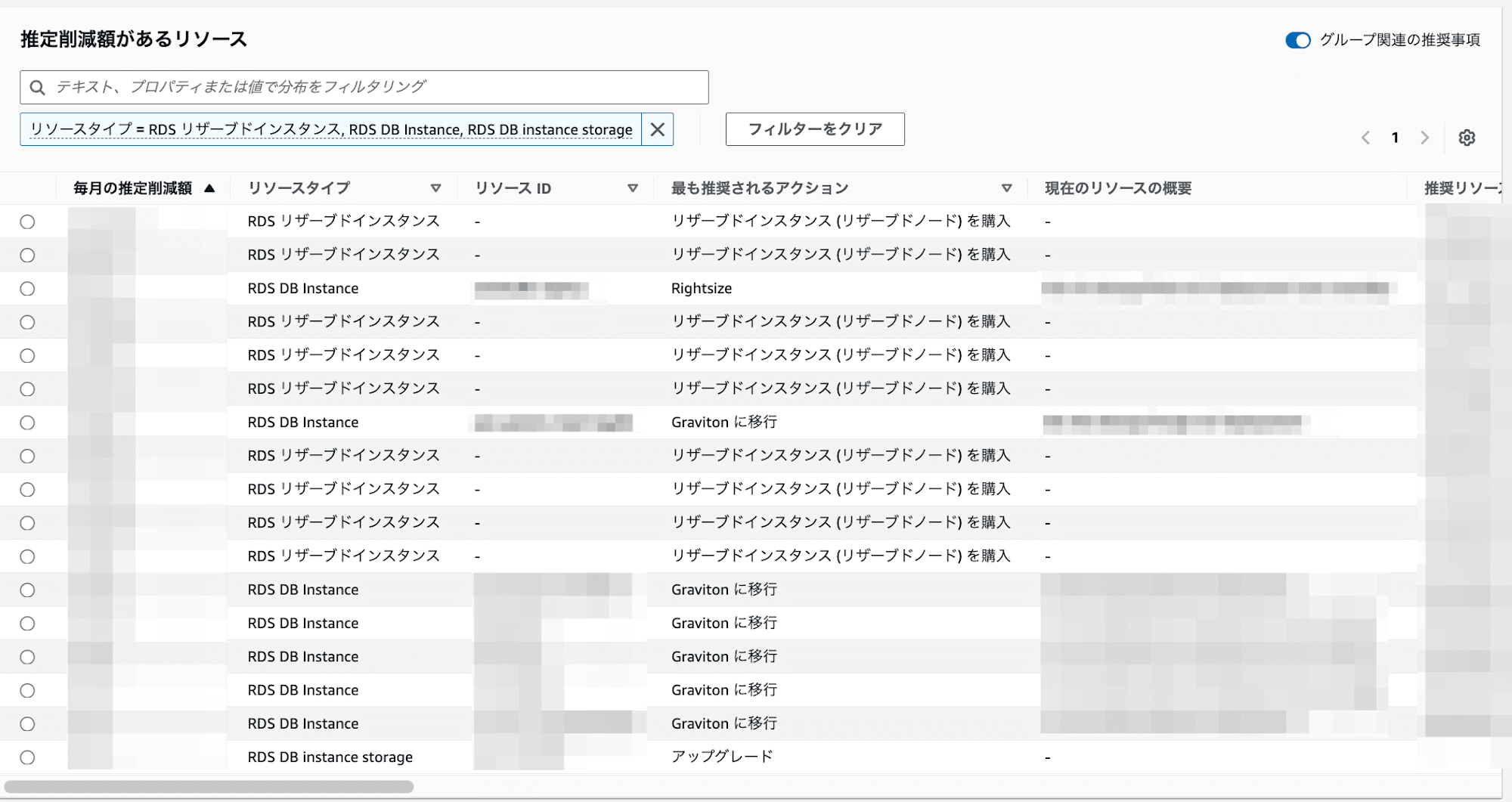Select the RDS DB instance storage row radio
This screenshot has height=802, width=1512.
click(27, 757)
